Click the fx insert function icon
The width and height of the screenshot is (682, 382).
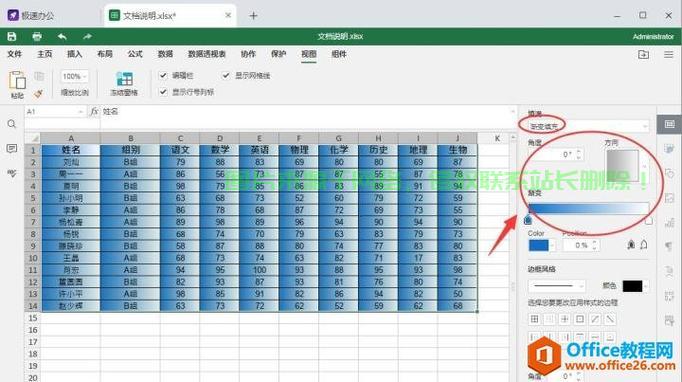tap(94, 112)
